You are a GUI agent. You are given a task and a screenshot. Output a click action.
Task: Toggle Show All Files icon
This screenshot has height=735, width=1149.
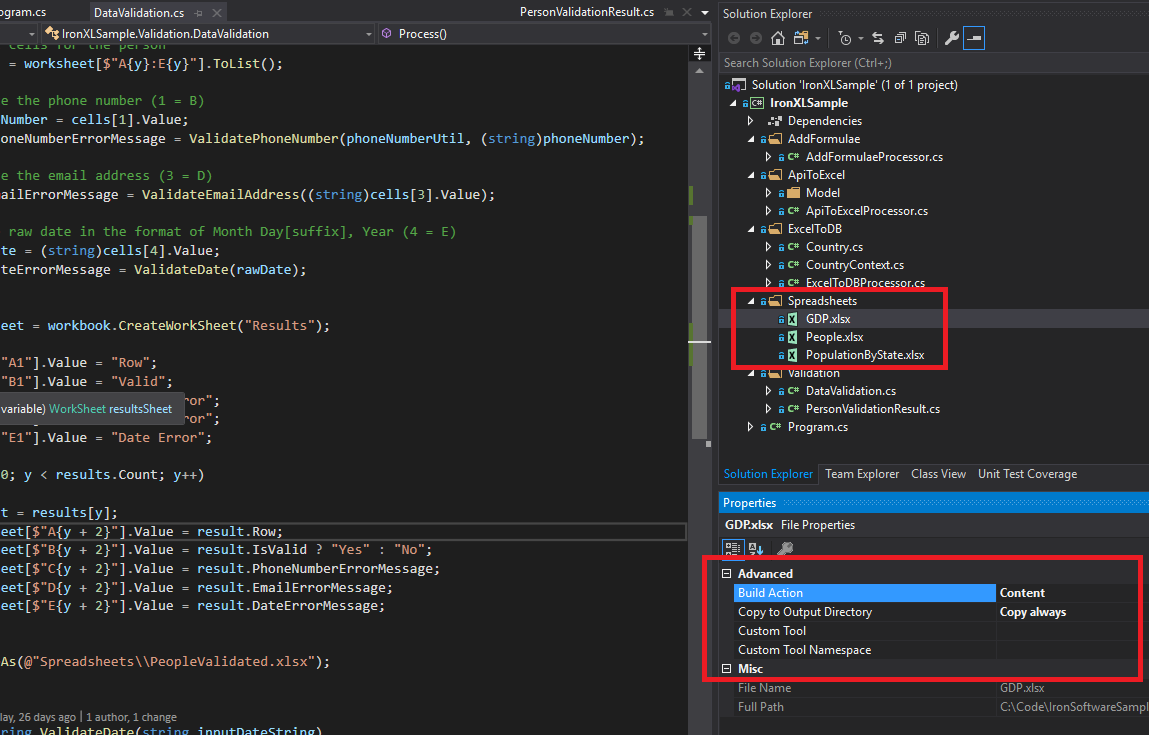tap(923, 38)
